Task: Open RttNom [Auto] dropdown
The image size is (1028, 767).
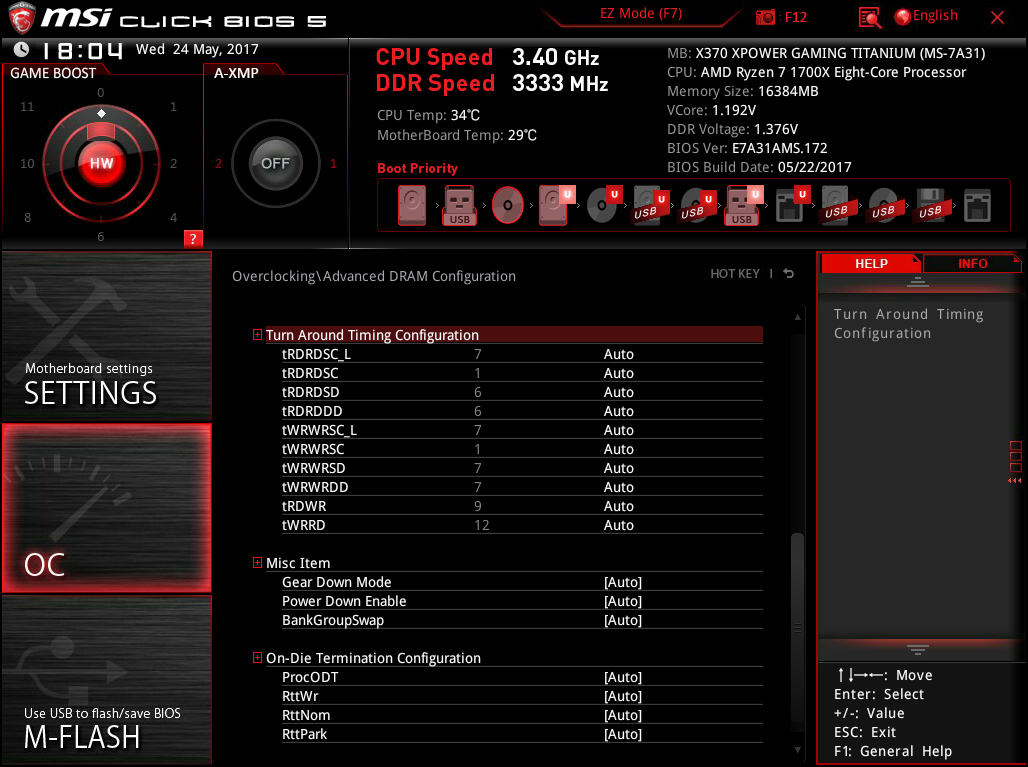Action: [623, 715]
